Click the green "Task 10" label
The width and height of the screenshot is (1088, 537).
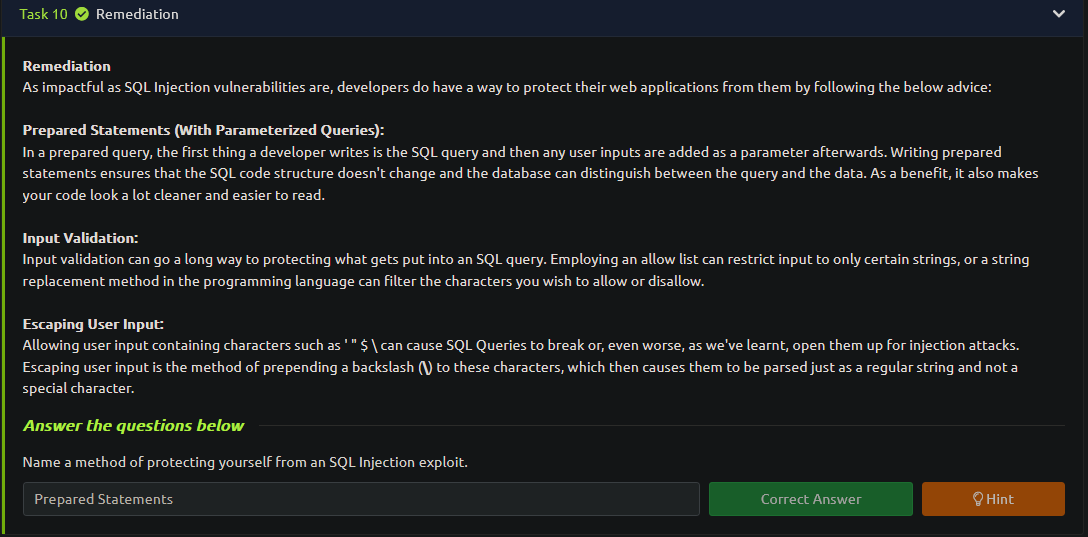tap(44, 14)
